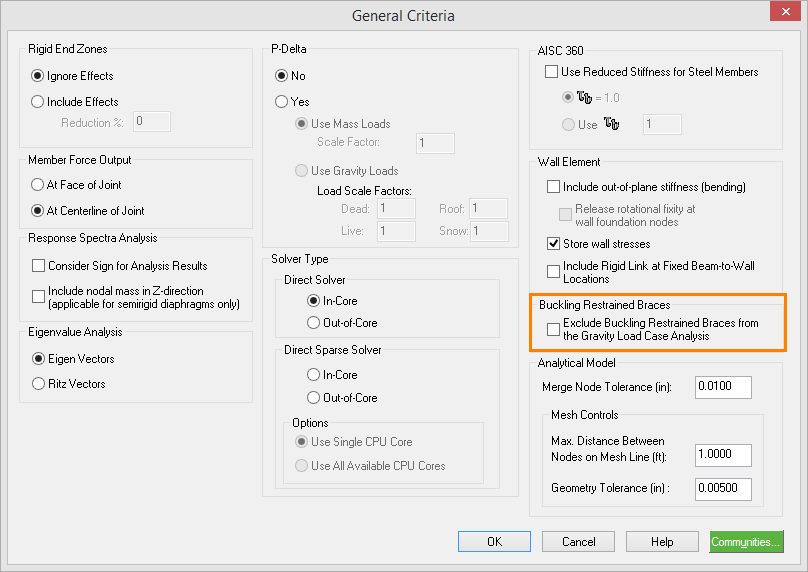
Task: Select Include Effects for rigid end zones
Action: [39, 102]
